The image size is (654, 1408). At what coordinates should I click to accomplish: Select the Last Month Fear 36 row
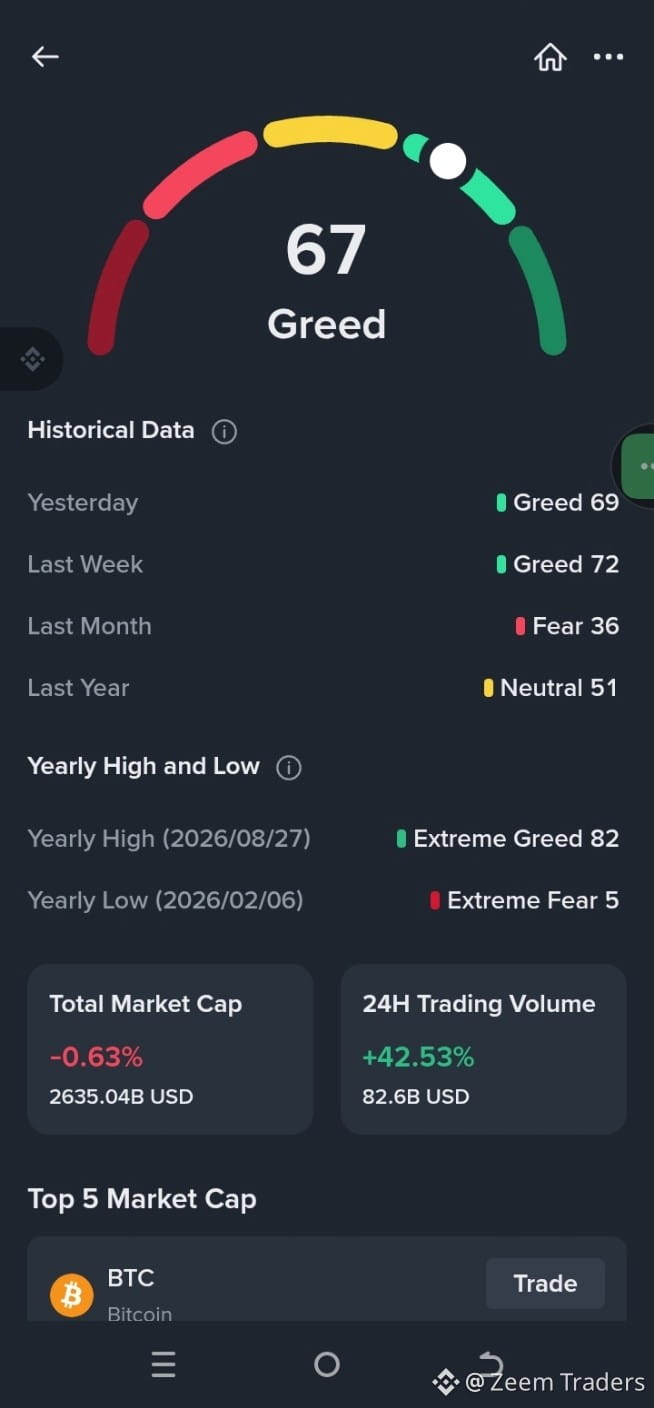(x=323, y=626)
